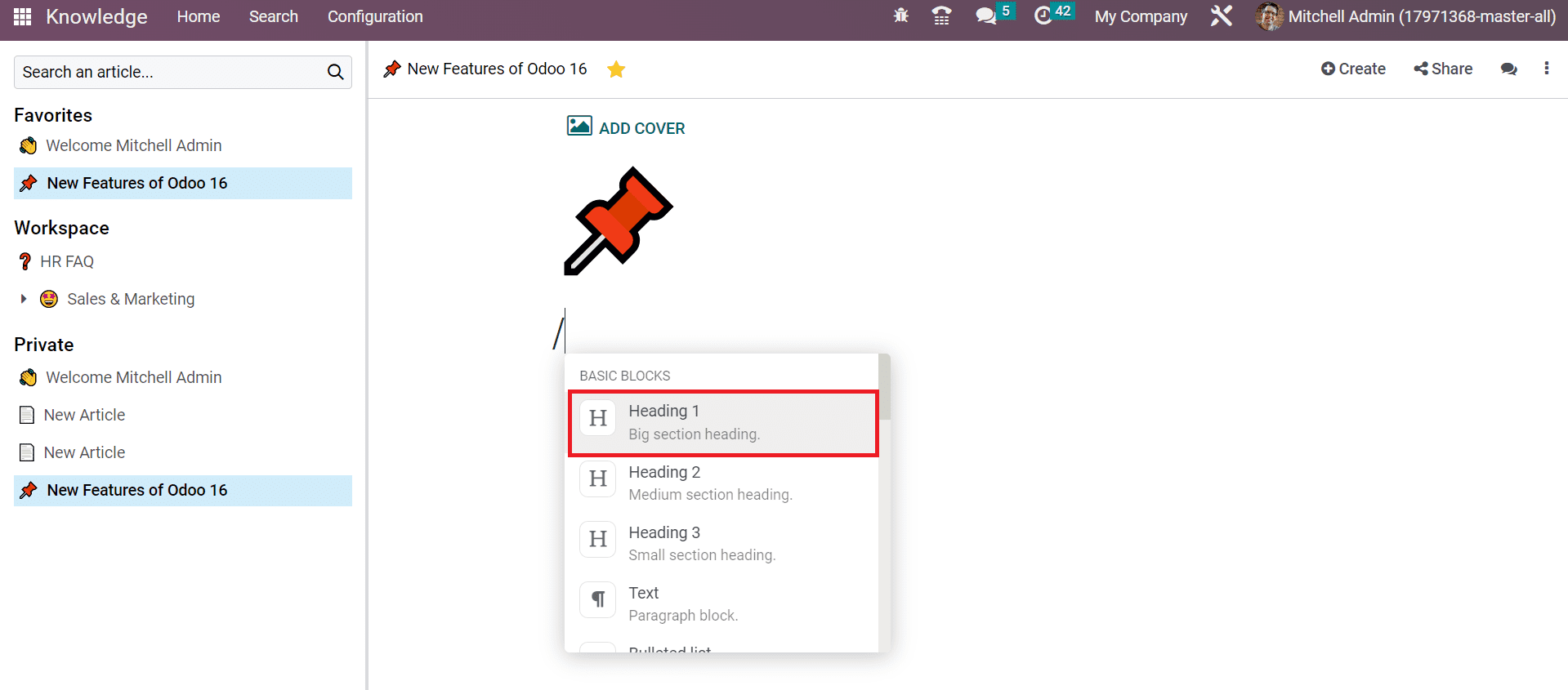Open the VoIP phone icon
This screenshot has height=690, width=1568.
[941, 16]
